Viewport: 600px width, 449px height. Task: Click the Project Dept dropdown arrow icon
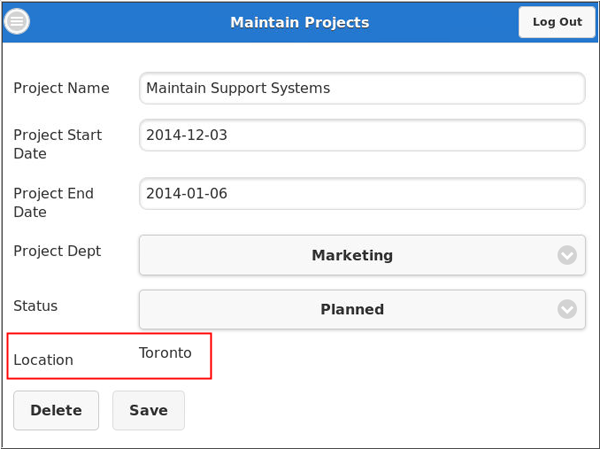pyautogui.click(x=567, y=255)
